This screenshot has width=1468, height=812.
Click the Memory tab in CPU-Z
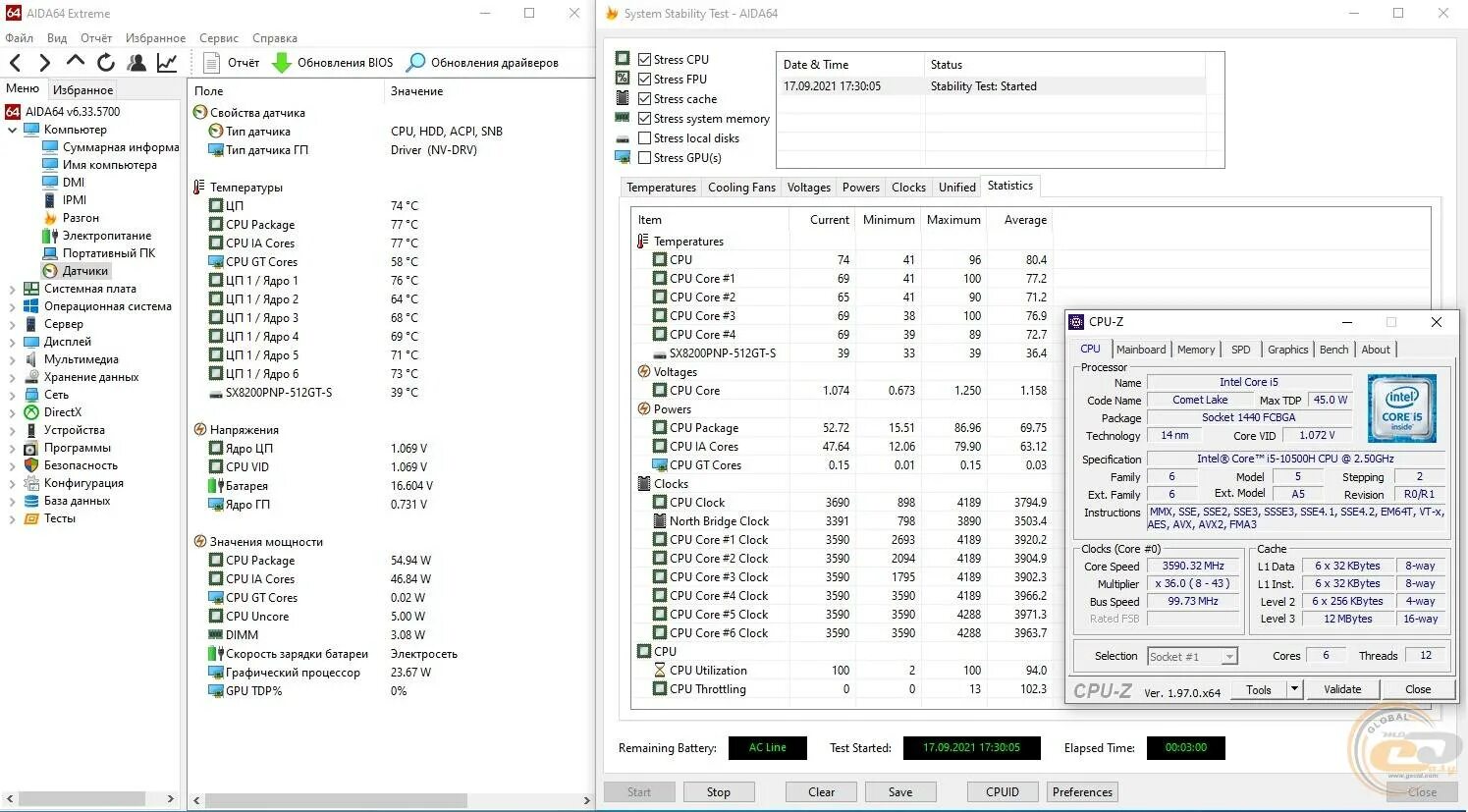tap(1196, 350)
